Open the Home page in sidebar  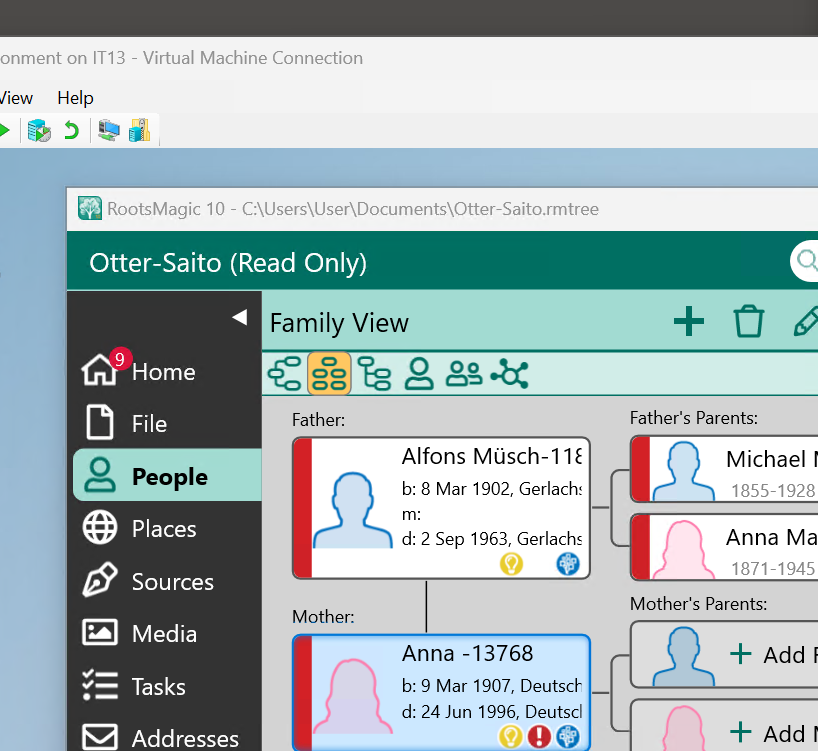tap(163, 372)
